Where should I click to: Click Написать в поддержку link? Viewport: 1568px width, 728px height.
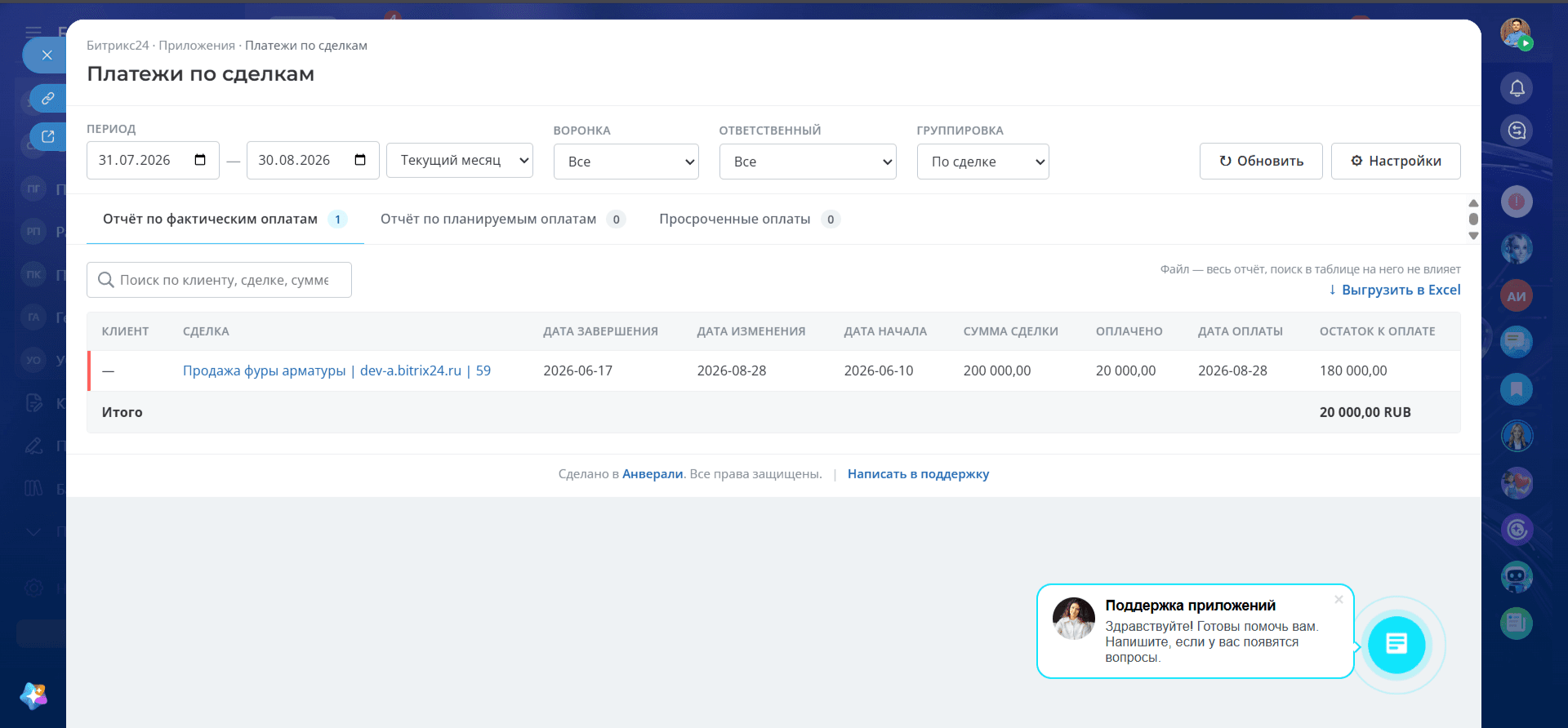[918, 474]
